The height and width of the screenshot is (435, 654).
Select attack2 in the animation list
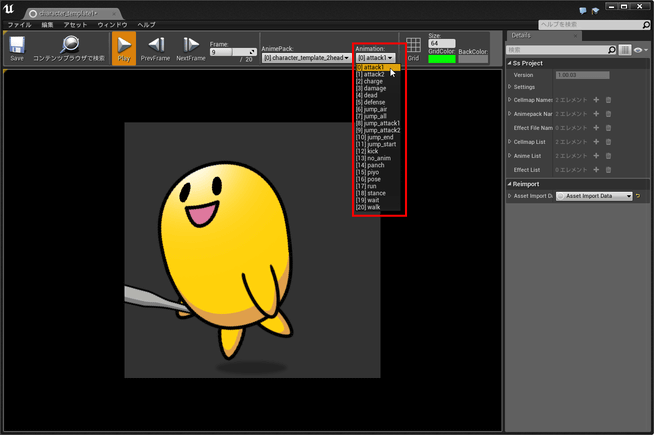point(378,74)
